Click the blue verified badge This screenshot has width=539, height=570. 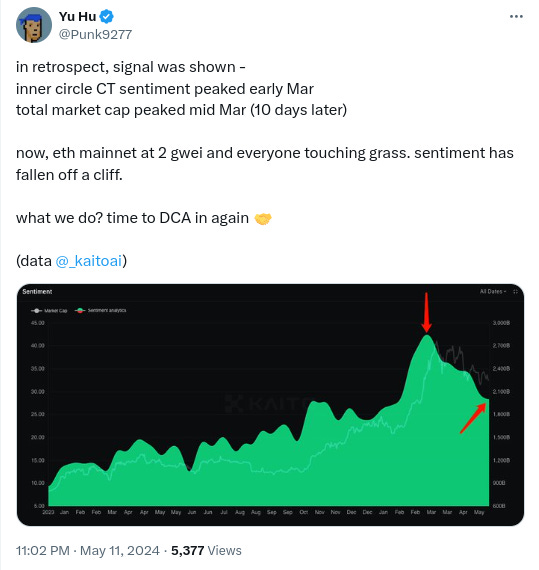(107, 16)
